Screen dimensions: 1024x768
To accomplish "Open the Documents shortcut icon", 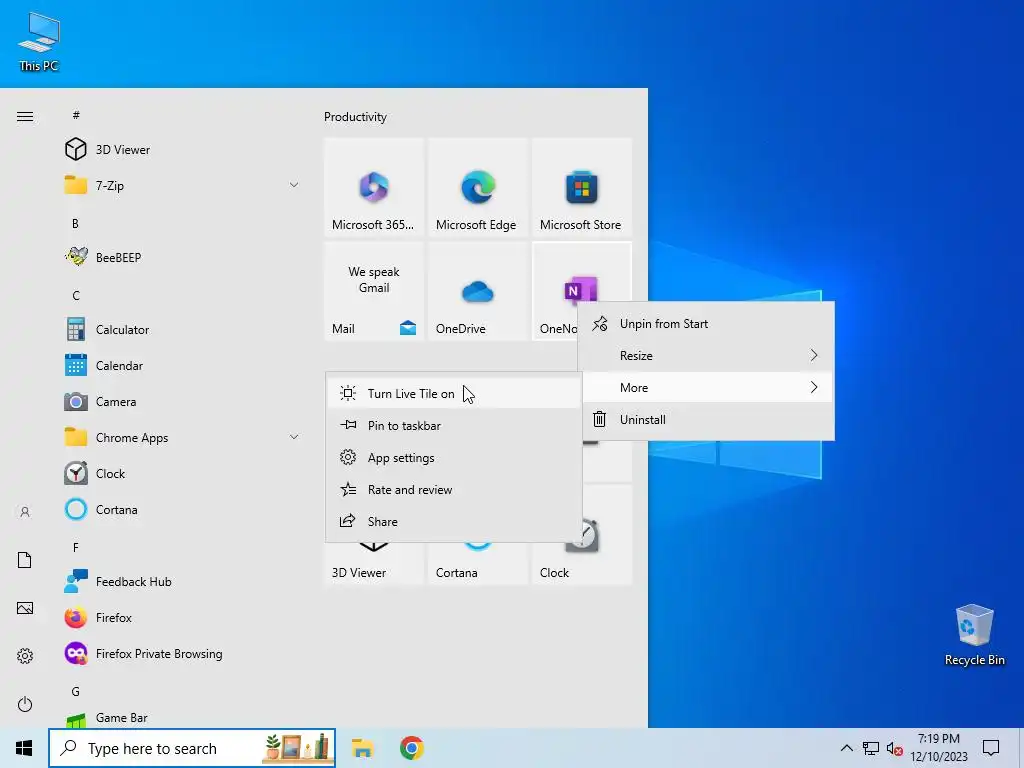I will [25, 560].
